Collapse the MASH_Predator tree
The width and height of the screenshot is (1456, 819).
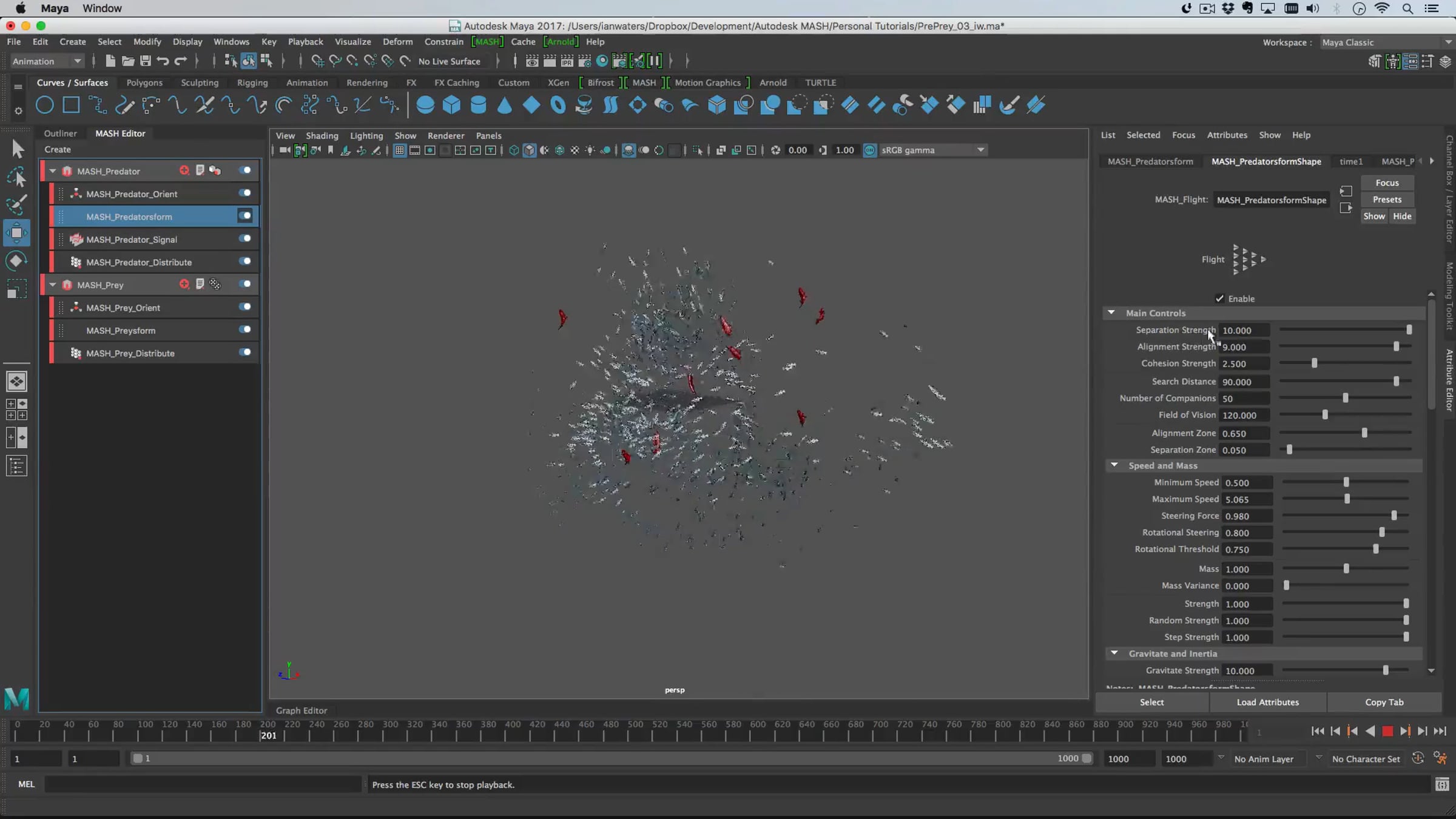[x=53, y=171]
